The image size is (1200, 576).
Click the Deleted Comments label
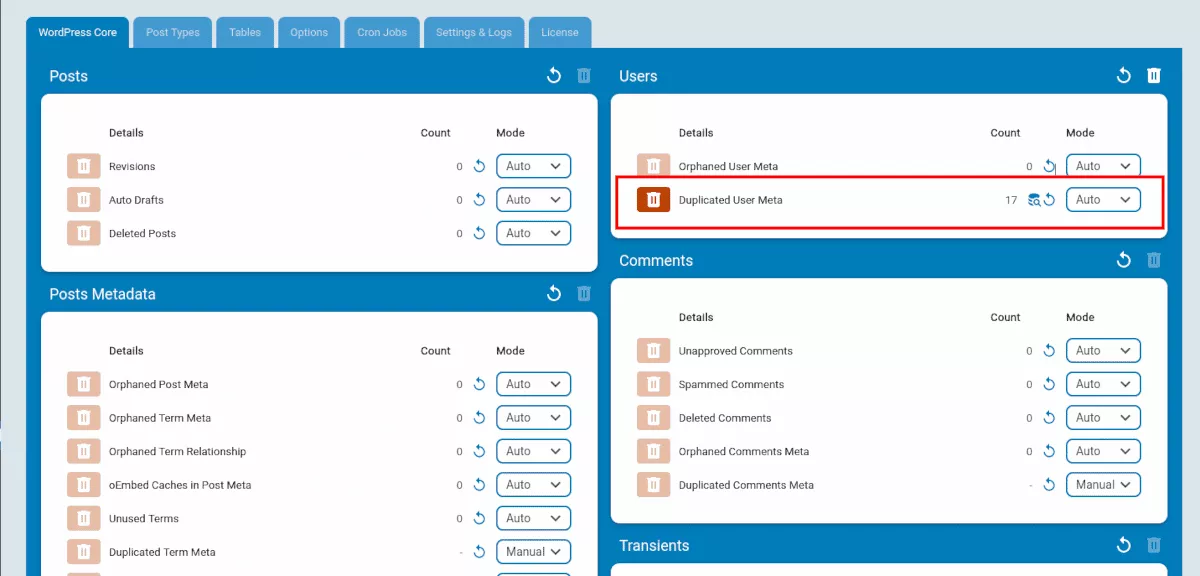[x=725, y=418]
